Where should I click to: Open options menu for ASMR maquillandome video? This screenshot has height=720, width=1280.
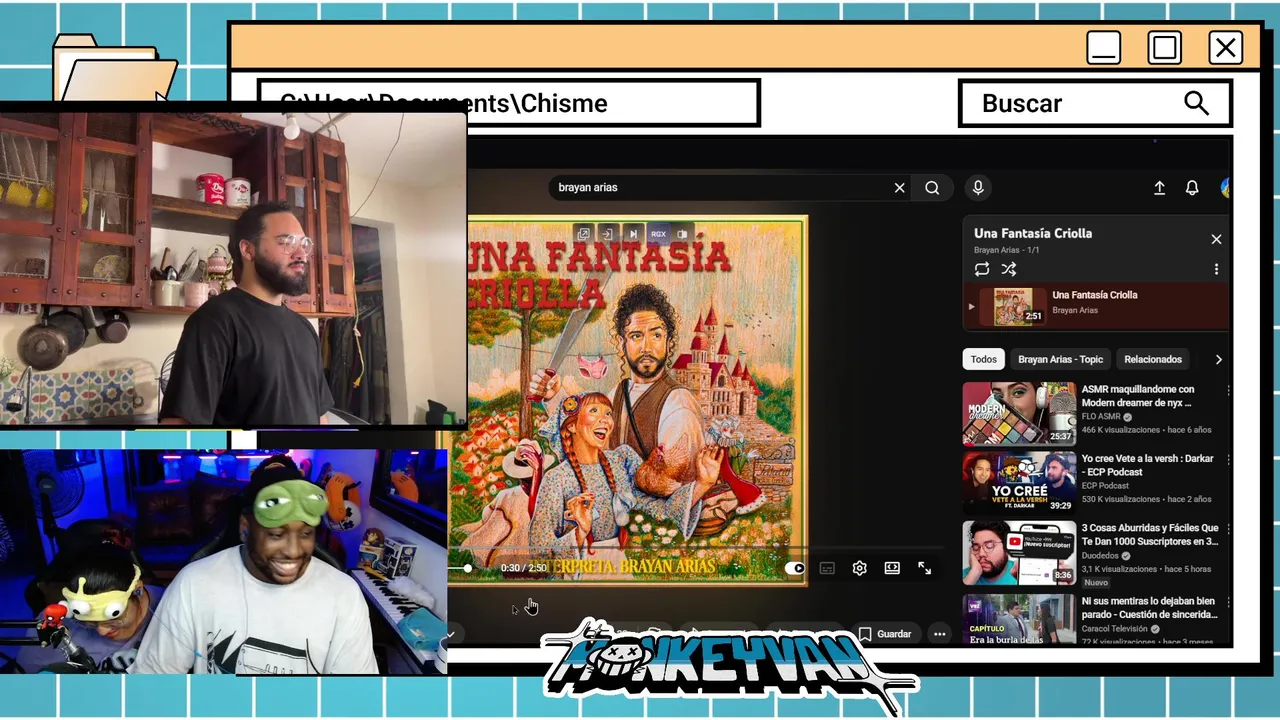click(1227, 390)
